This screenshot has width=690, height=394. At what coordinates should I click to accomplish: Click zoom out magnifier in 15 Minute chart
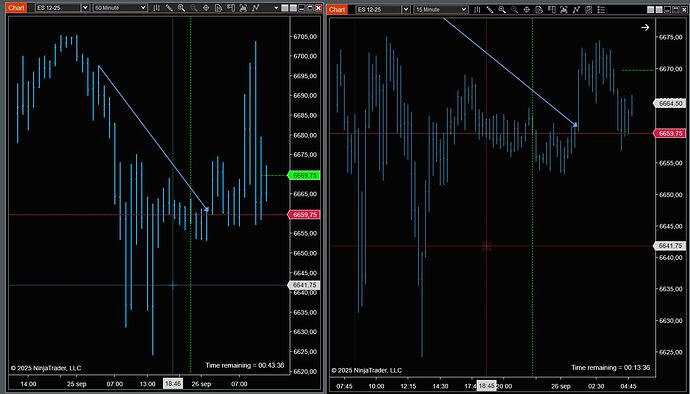coord(514,10)
